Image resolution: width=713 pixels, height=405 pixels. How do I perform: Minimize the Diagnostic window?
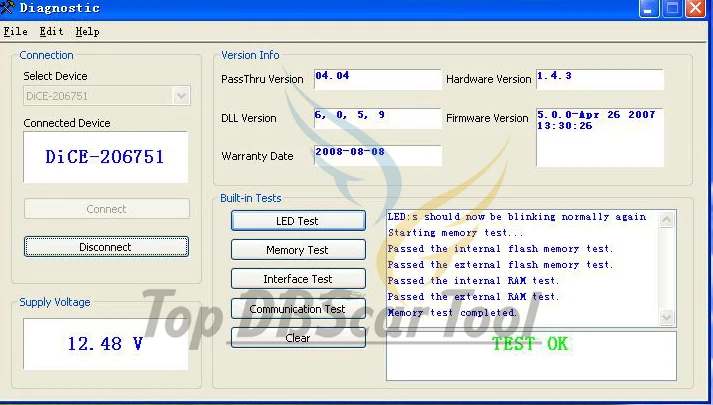(648, 8)
